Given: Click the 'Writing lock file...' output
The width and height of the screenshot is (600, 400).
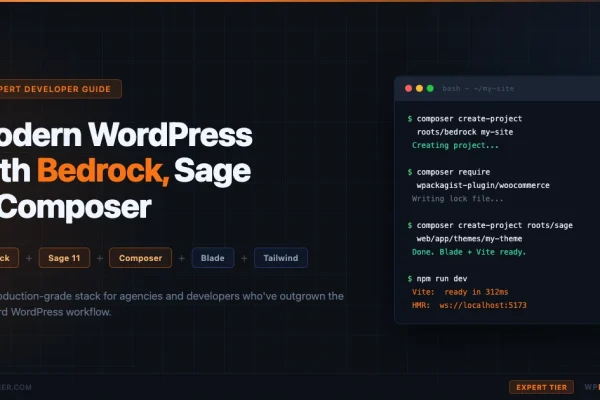Looking at the screenshot, I should point(458,199).
